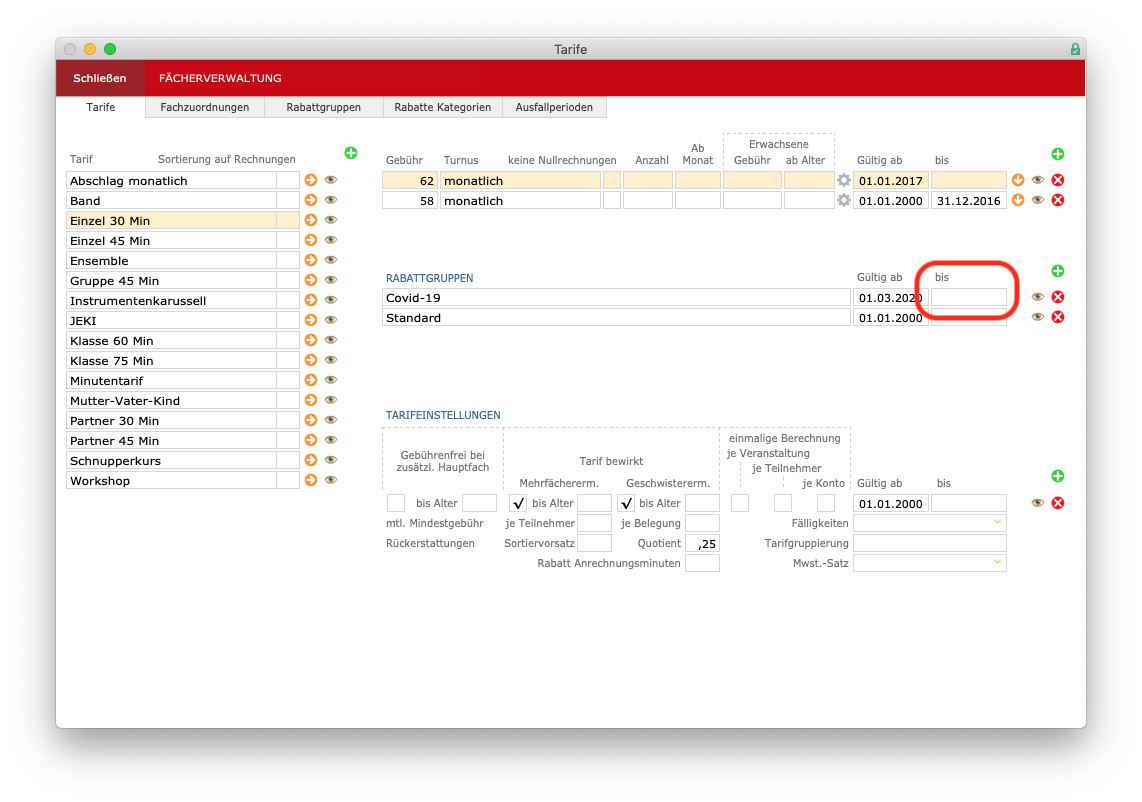Uncheck the Geschwistererm. checkbox
This screenshot has height=802, width=1142.
[x=626, y=503]
